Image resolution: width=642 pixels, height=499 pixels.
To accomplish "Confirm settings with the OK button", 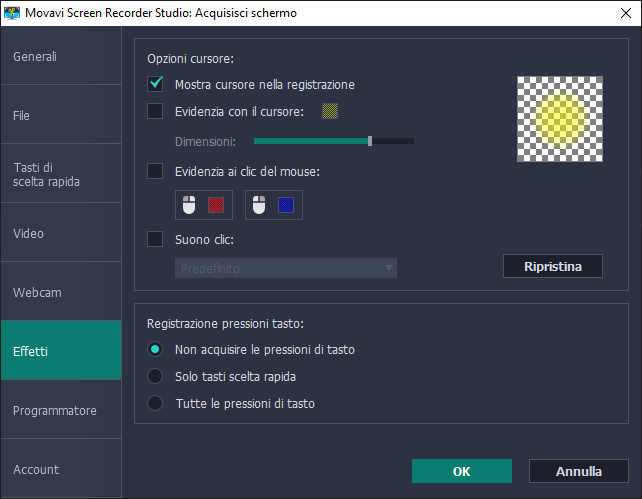I will point(461,471).
